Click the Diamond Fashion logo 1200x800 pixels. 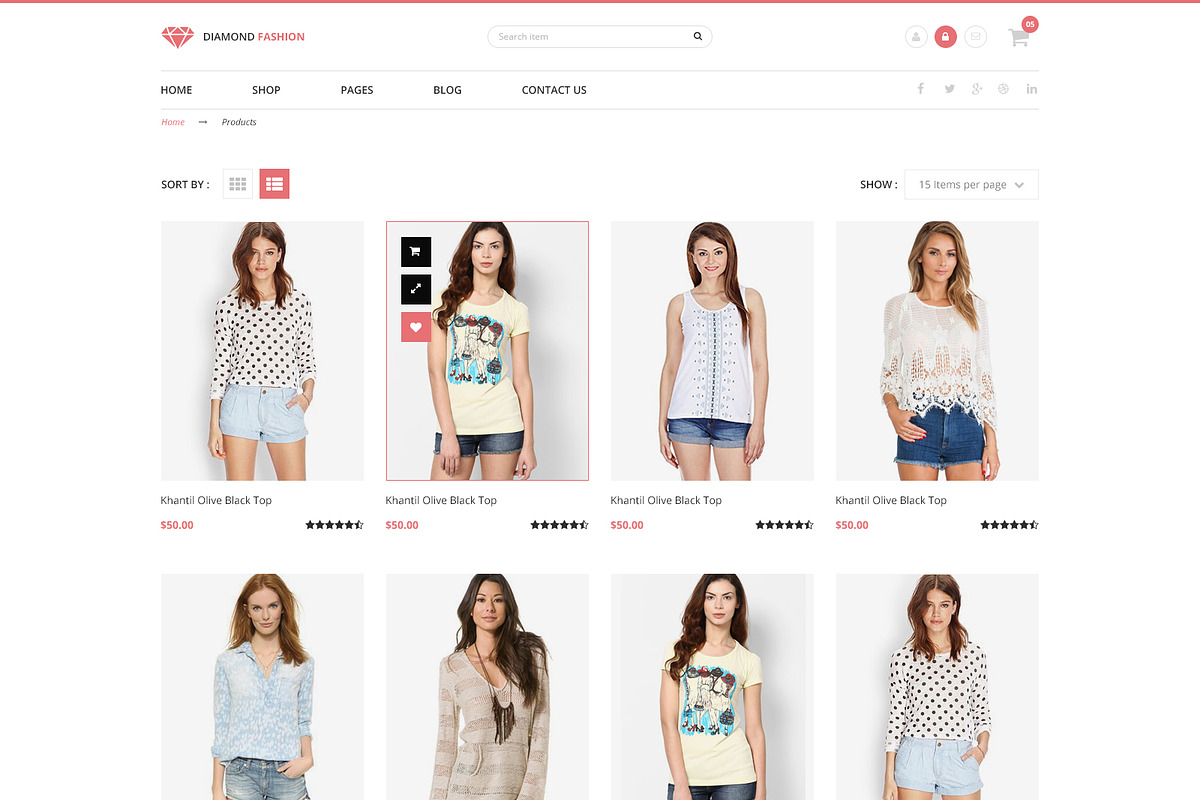coord(233,37)
